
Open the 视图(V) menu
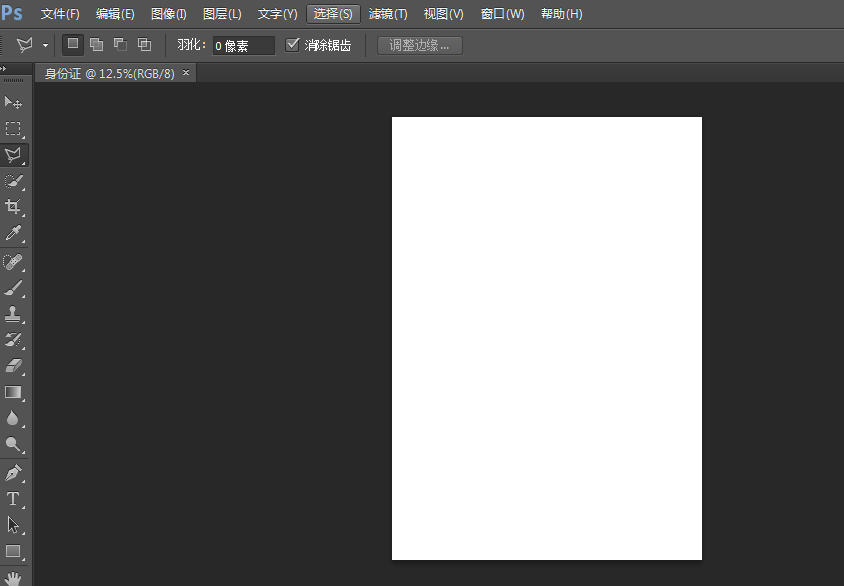[443, 14]
